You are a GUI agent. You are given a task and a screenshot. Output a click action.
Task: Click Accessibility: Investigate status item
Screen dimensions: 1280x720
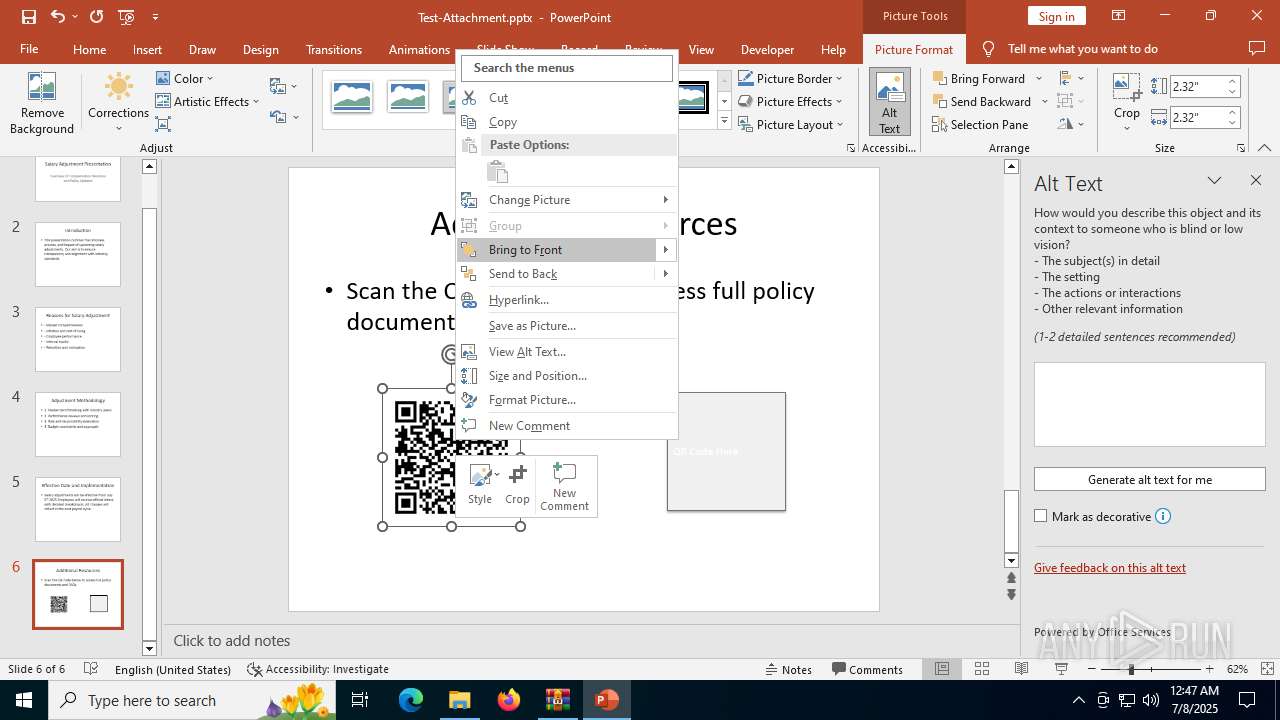point(318,669)
